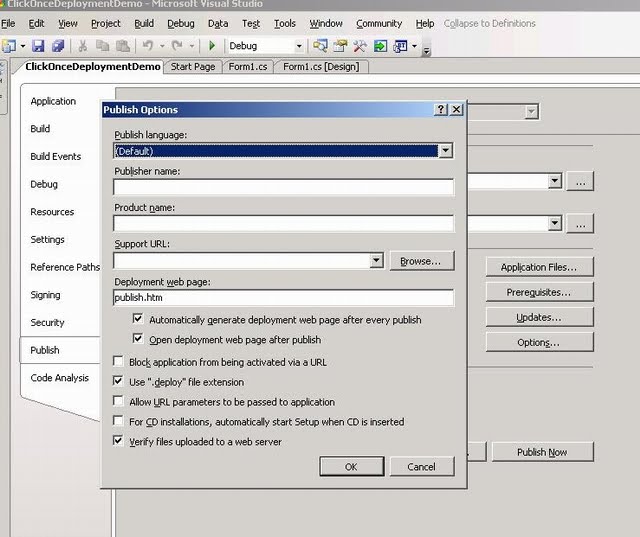Image resolution: width=640 pixels, height=537 pixels.
Task: Expand the Publish language dropdown
Action: [445, 151]
